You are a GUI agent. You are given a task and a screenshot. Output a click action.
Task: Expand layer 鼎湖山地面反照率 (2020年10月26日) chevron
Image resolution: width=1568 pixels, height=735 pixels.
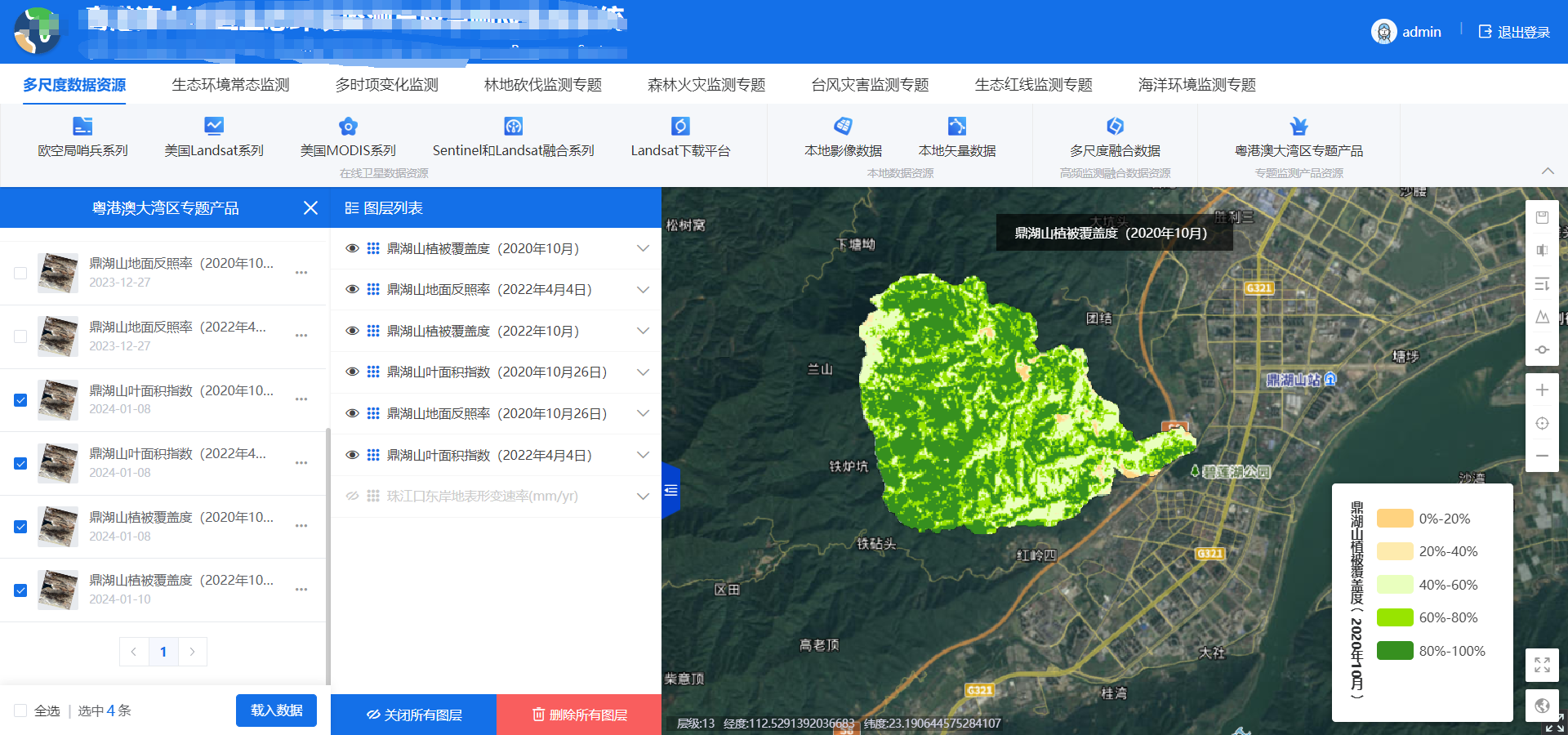tap(643, 413)
